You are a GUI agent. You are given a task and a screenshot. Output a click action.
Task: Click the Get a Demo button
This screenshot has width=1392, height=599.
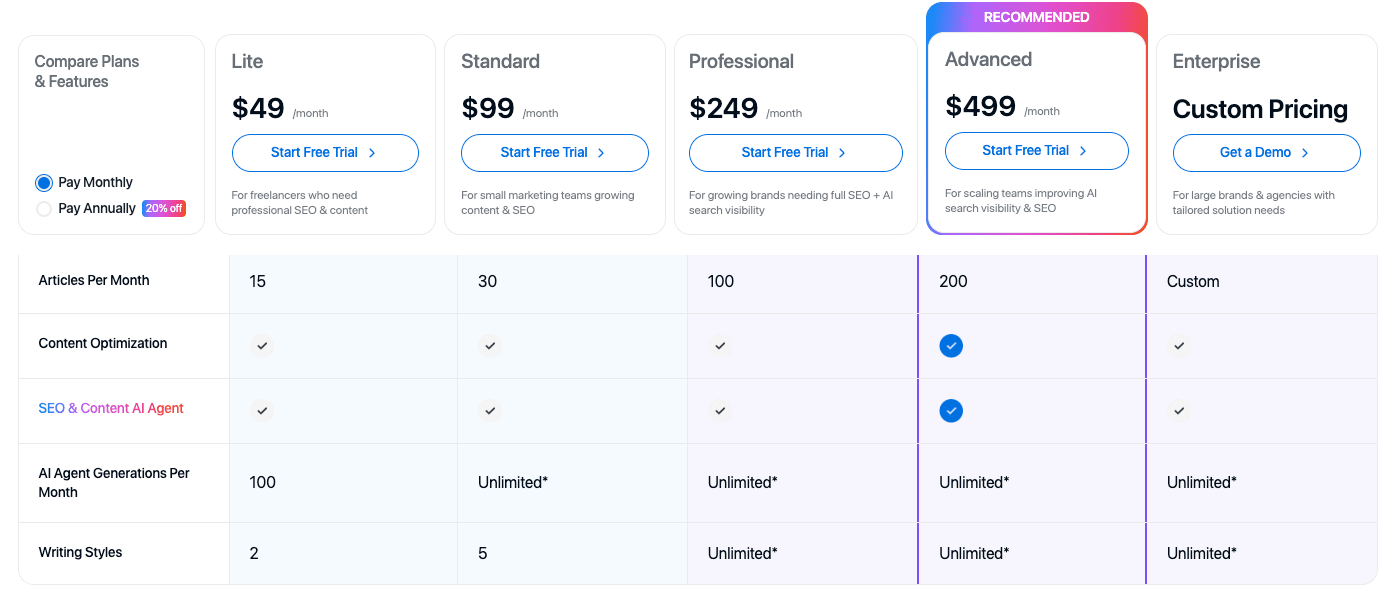coord(1266,153)
